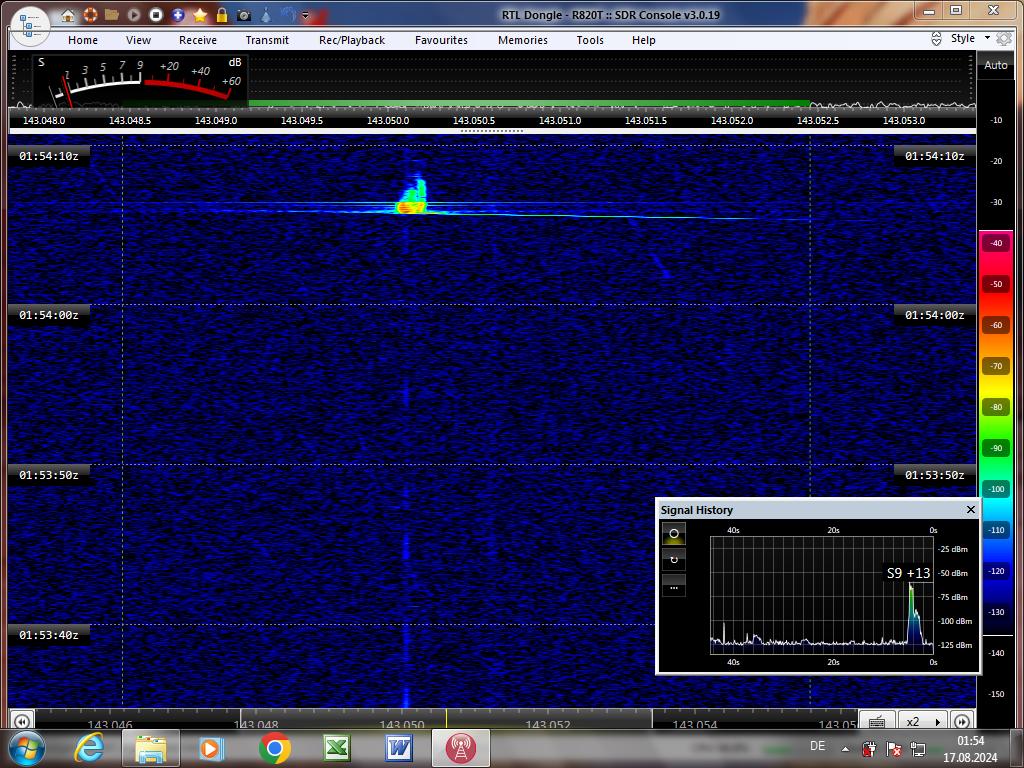Click the gear icon right of Style

[x=1004, y=39]
